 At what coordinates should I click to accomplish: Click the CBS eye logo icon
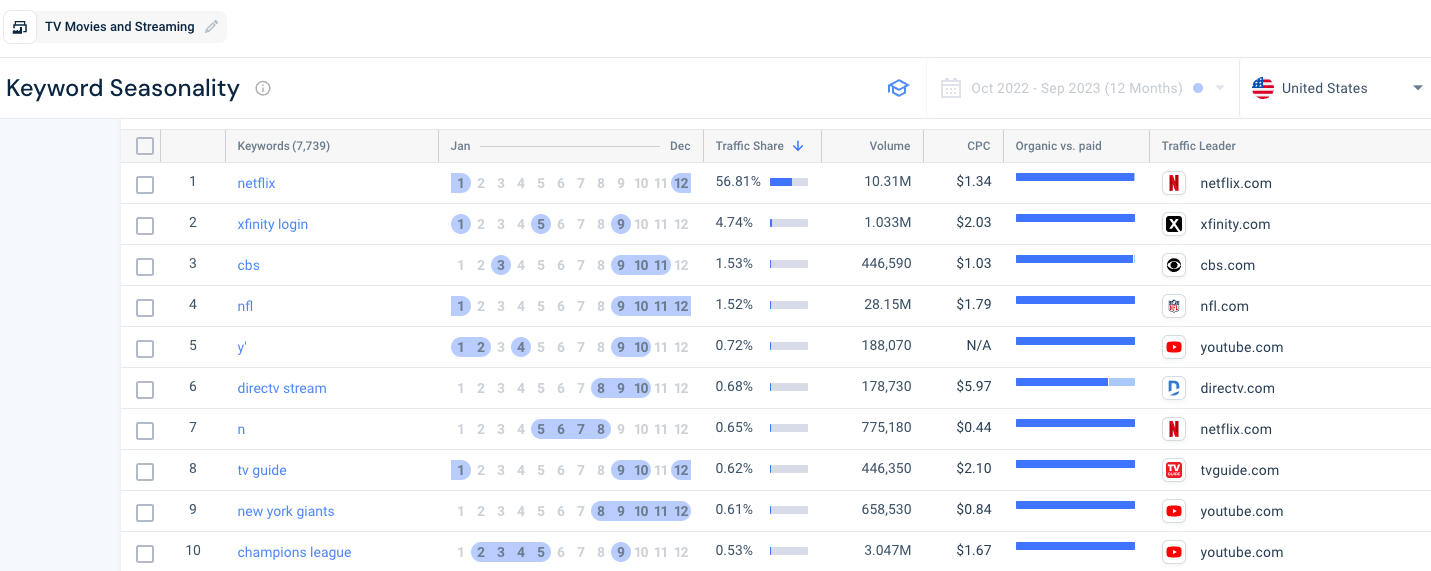tap(1174, 265)
